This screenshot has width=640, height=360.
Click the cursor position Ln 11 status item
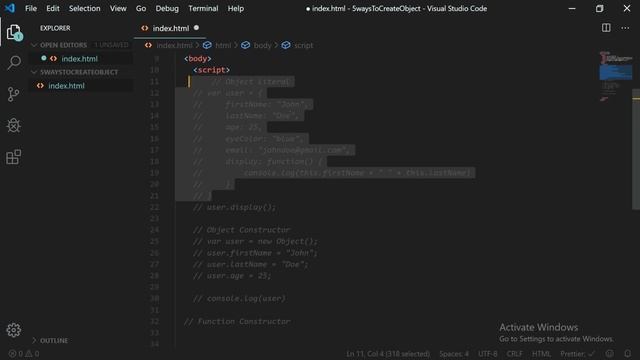click(388, 353)
